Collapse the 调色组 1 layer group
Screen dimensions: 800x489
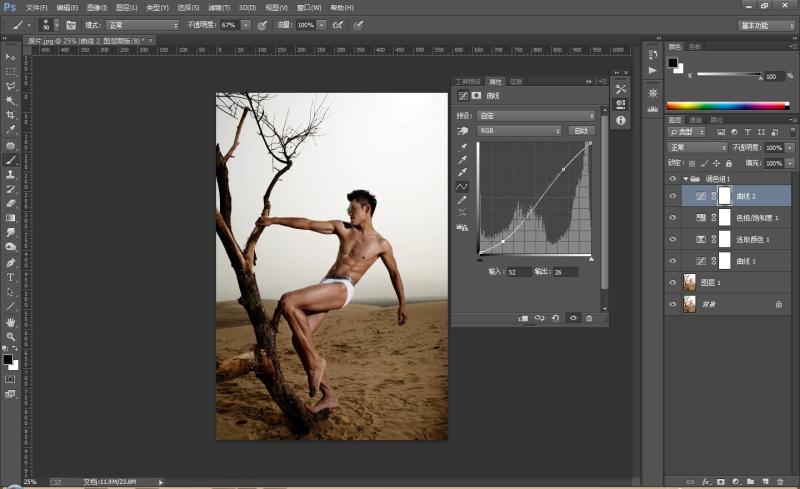[686, 179]
